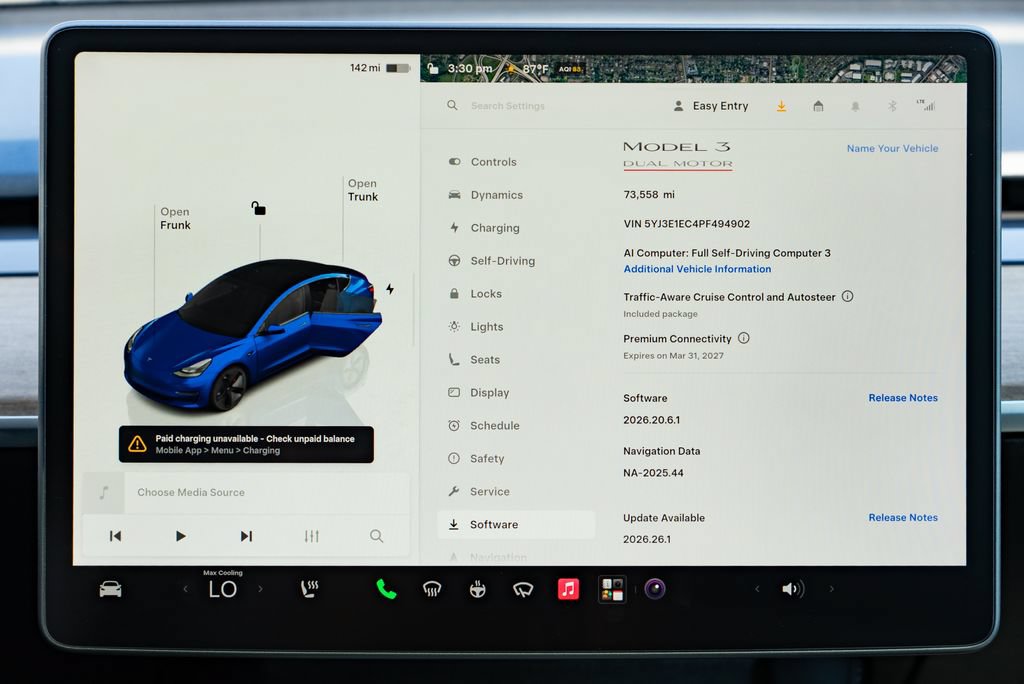Play media with play button
1024x684 pixels.
[180, 536]
